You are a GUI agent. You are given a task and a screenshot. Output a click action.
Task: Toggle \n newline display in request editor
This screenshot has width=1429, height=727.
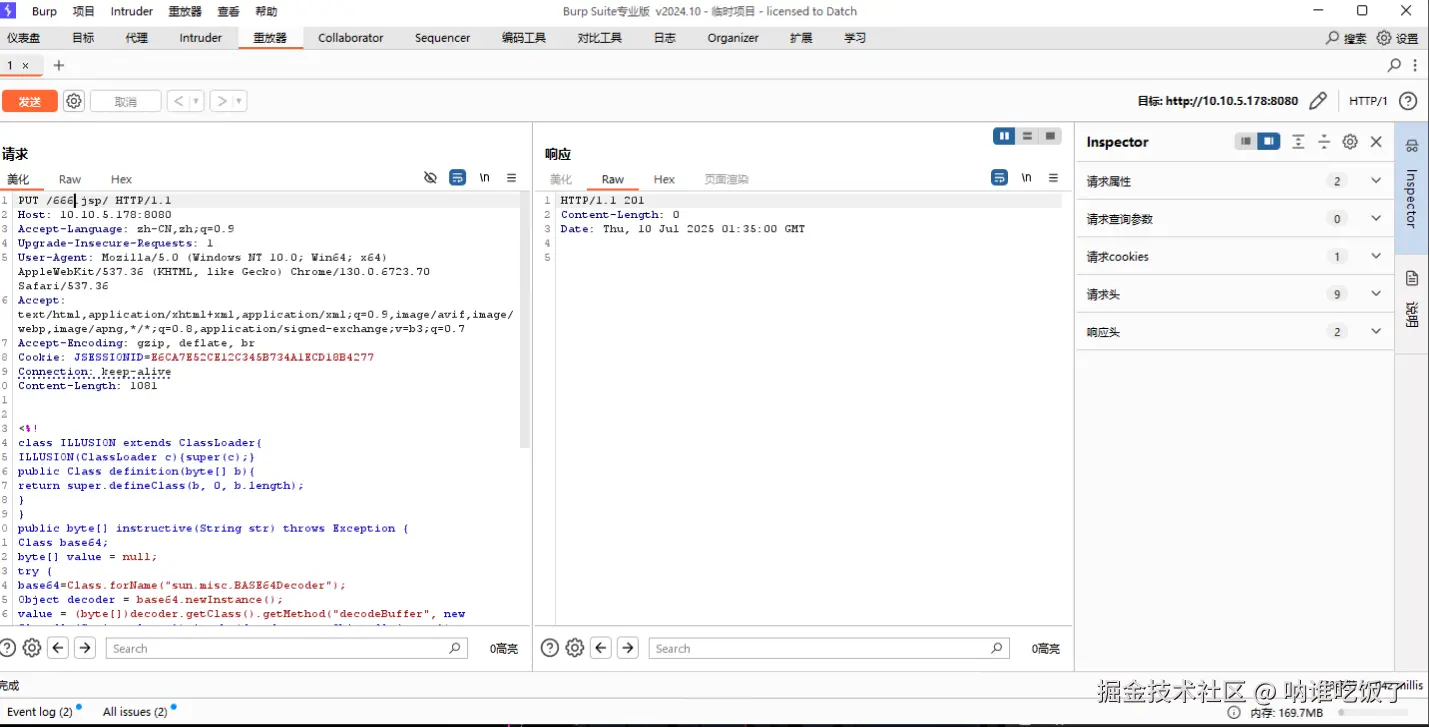click(x=485, y=178)
